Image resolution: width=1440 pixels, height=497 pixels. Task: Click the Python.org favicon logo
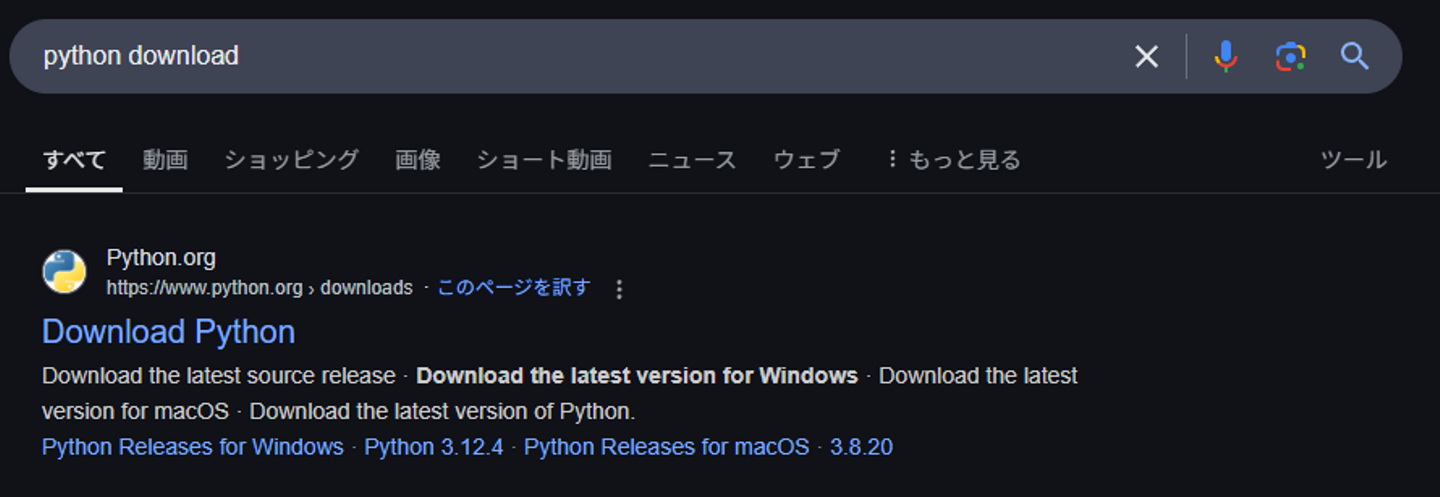(x=64, y=272)
